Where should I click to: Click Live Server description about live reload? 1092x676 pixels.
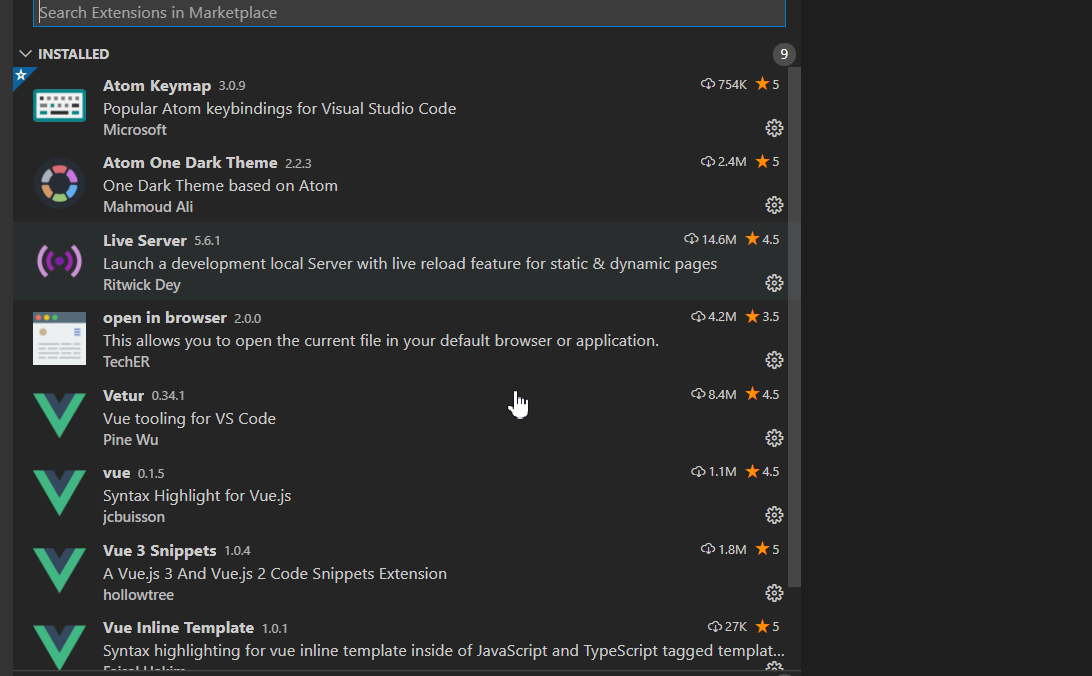pyautogui.click(x=410, y=264)
